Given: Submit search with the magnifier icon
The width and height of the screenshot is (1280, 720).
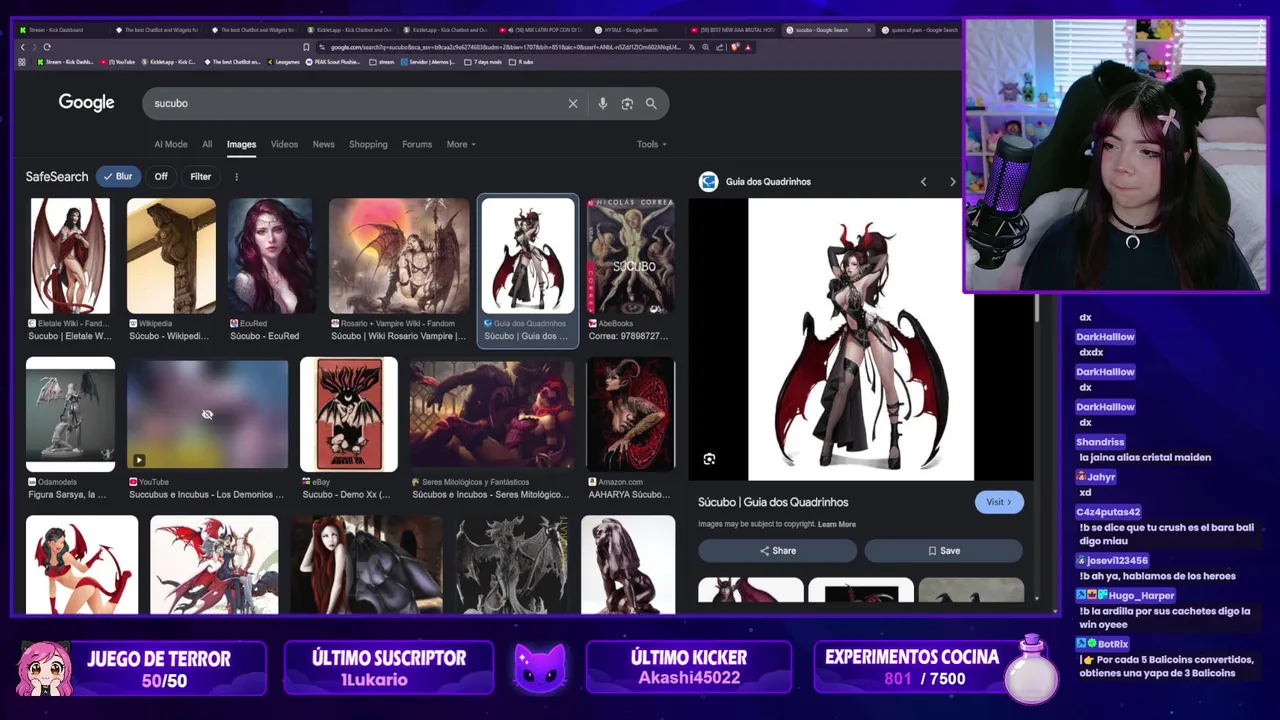Looking at the screenshot, I should click(x=651, y=103).
